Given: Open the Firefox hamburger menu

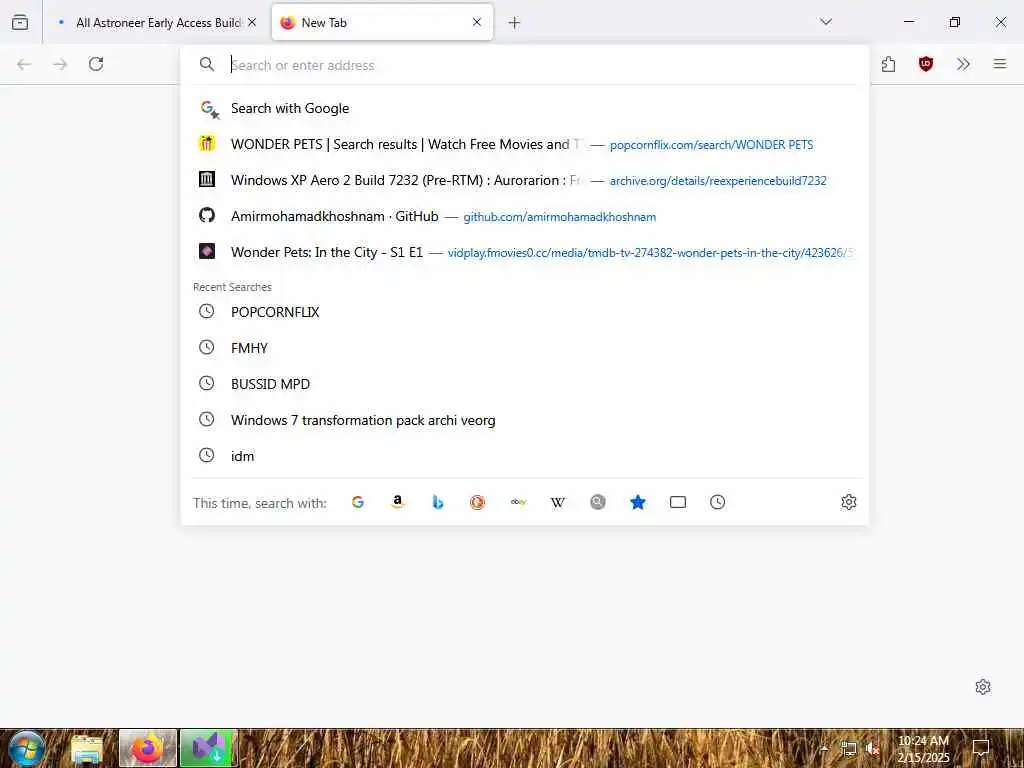Looking at the screenshot, I should (1000, 64).
